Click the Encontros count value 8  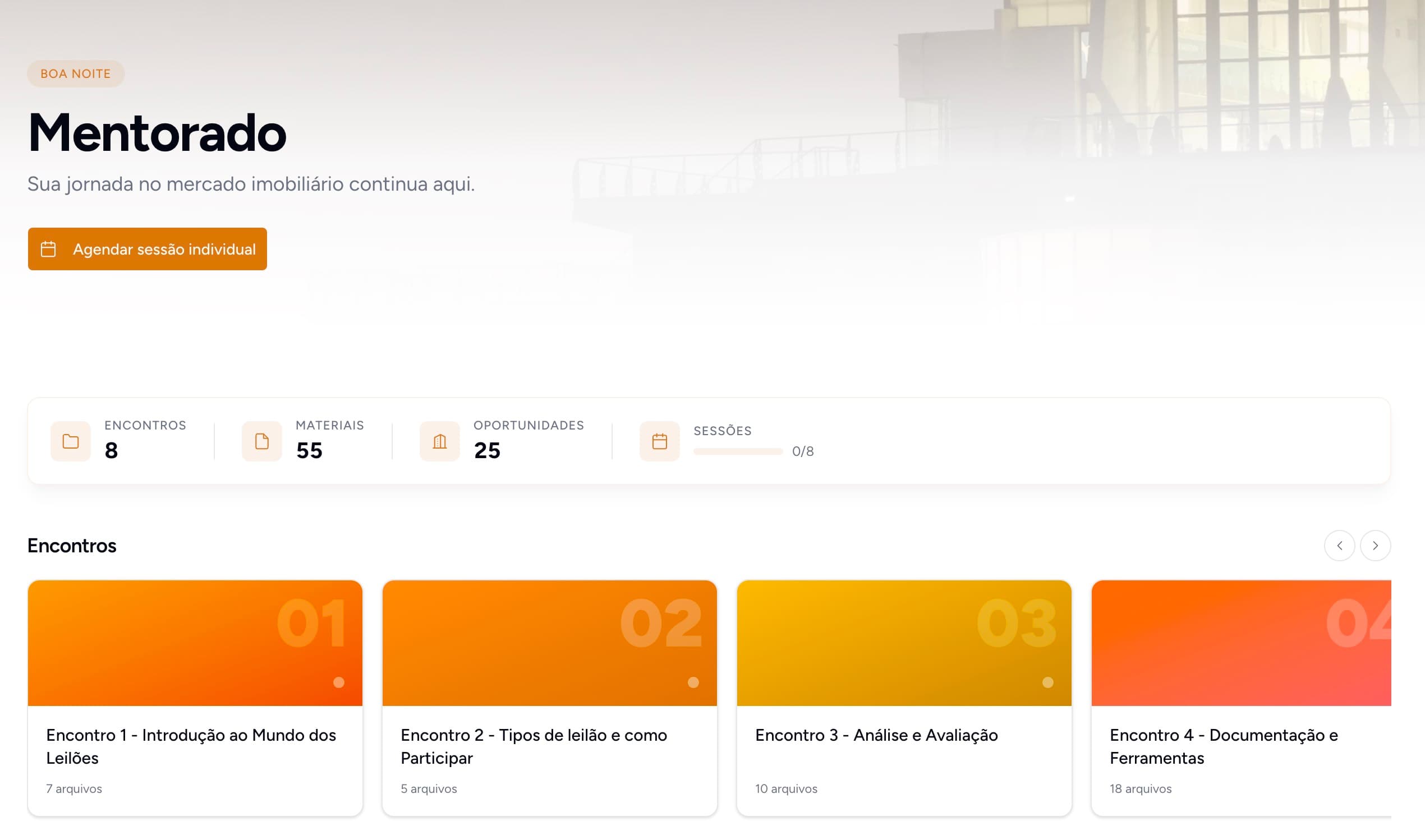click(x=112, y=451)
